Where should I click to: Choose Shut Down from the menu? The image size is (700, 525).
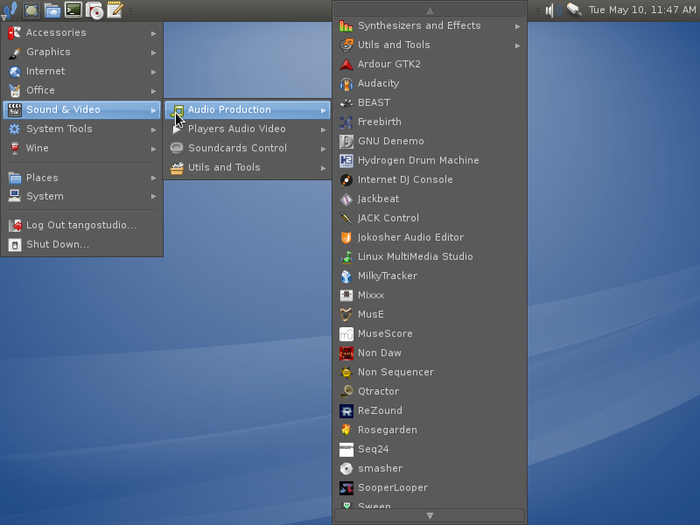point(57,244)
